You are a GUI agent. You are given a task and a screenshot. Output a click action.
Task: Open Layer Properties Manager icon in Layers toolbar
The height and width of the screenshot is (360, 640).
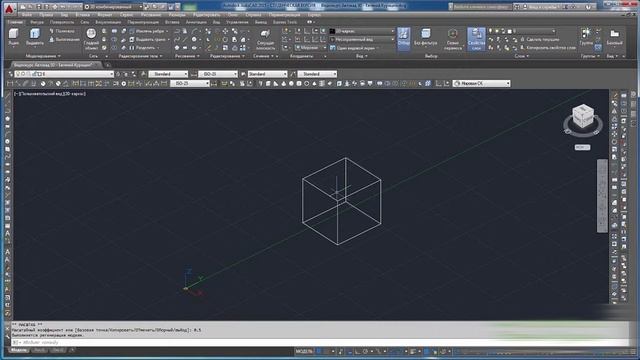(11, 74)
